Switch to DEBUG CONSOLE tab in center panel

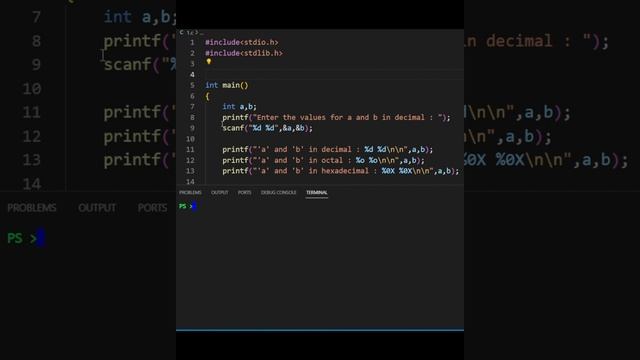279,192
